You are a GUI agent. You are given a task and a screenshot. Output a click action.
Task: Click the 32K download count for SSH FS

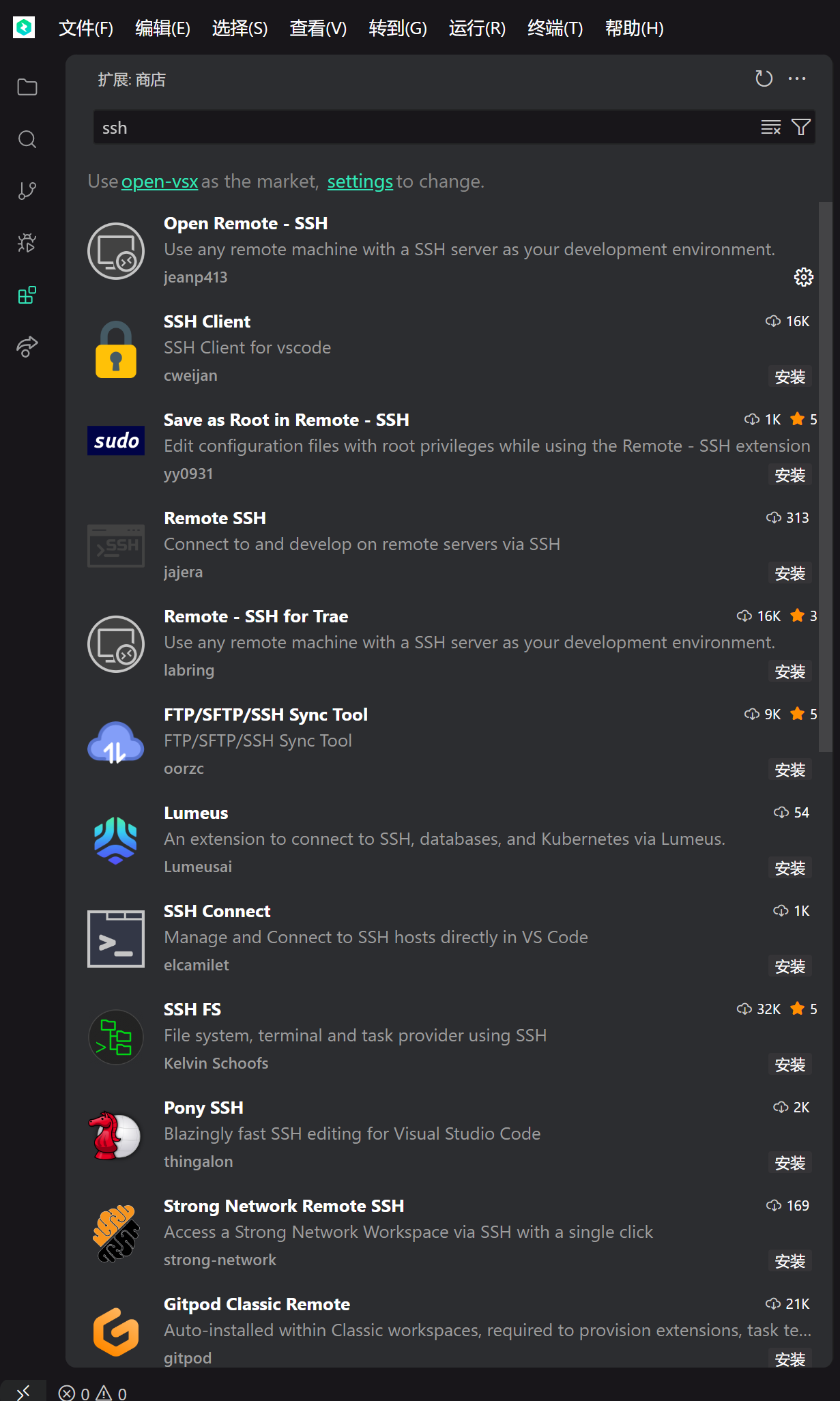[759, 1009]
